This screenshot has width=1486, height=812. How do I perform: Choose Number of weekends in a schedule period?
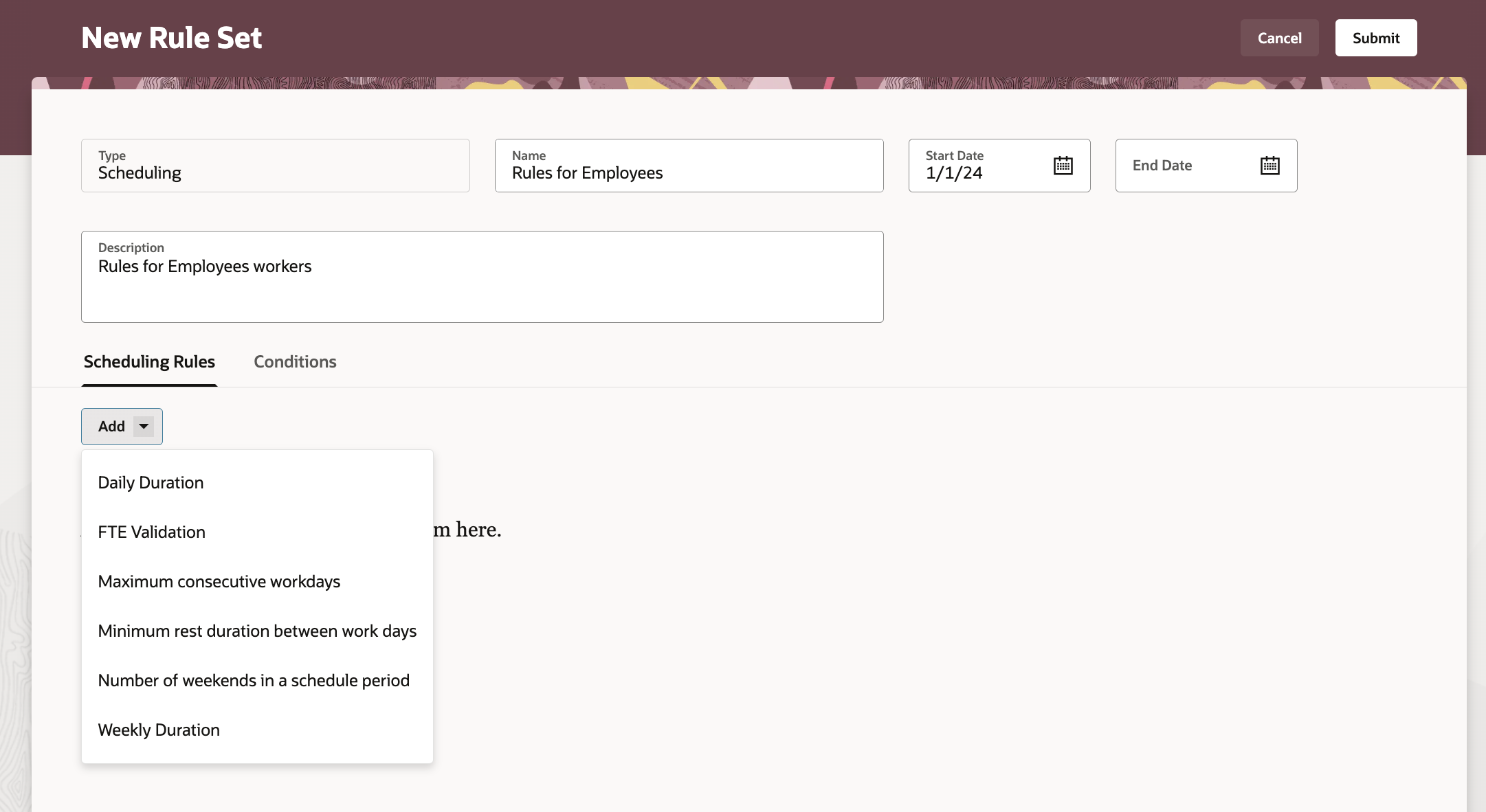click(x=254, y=681)
